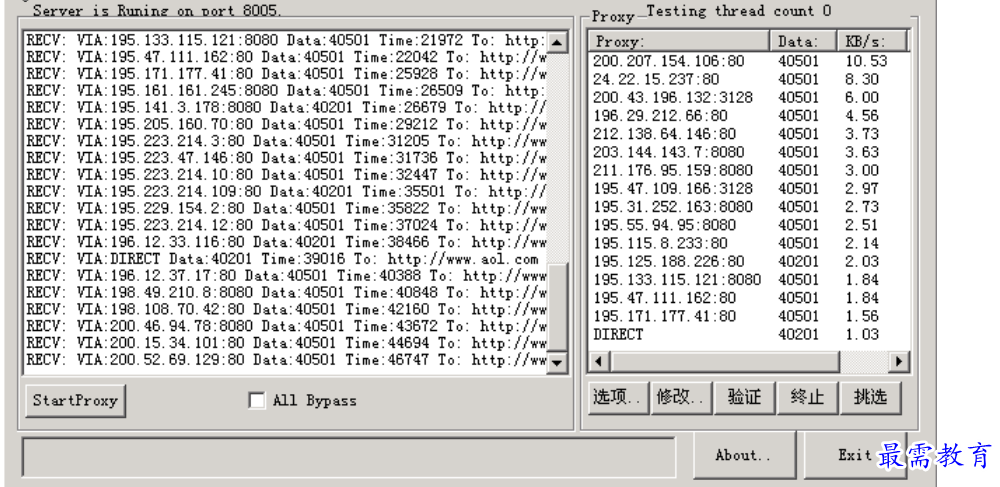
Task: Click the 修改 modify button
Action: (x=680, y=398)
